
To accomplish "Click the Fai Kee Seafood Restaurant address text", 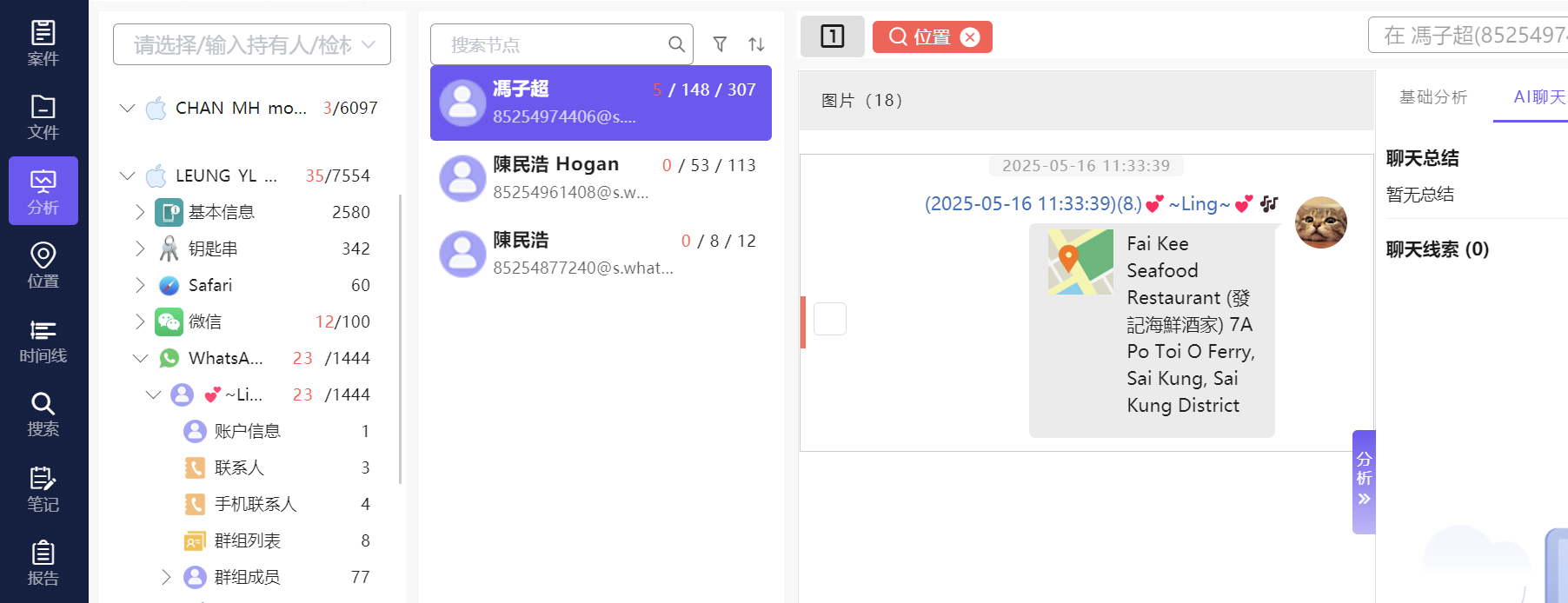I will click(1191, 325).
